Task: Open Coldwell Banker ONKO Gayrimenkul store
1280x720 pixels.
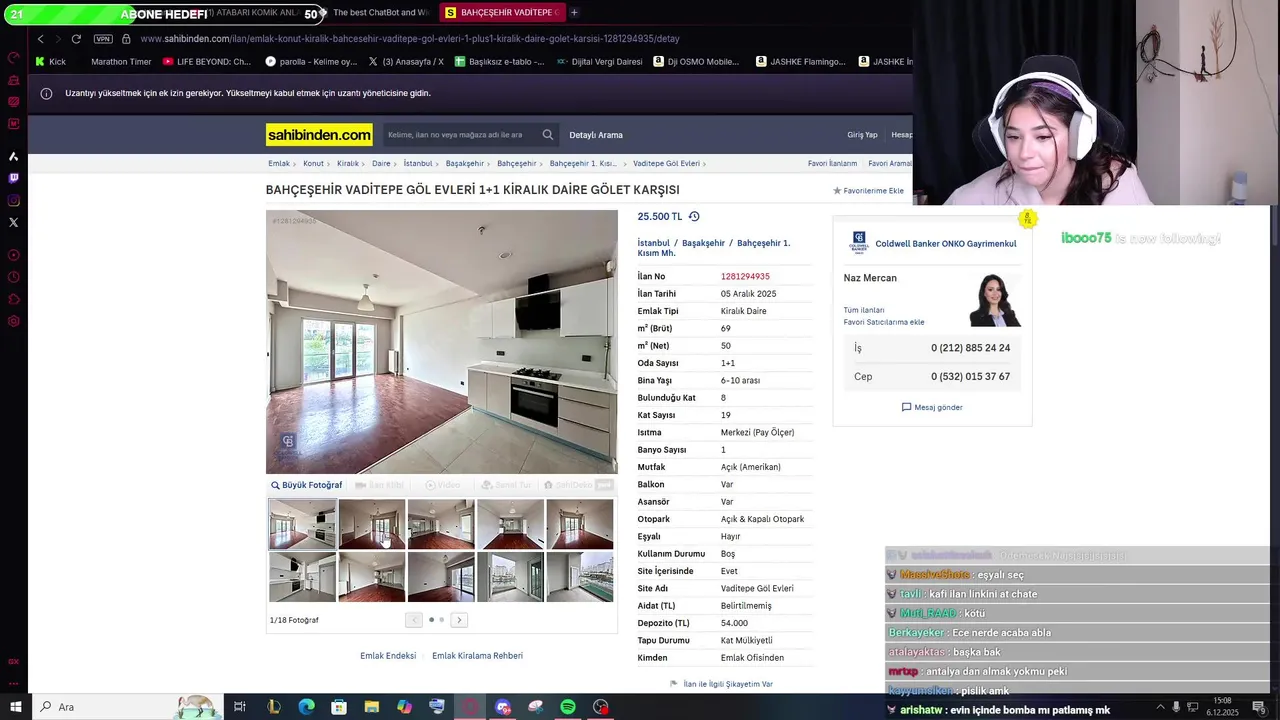Action: click(945, 243)
